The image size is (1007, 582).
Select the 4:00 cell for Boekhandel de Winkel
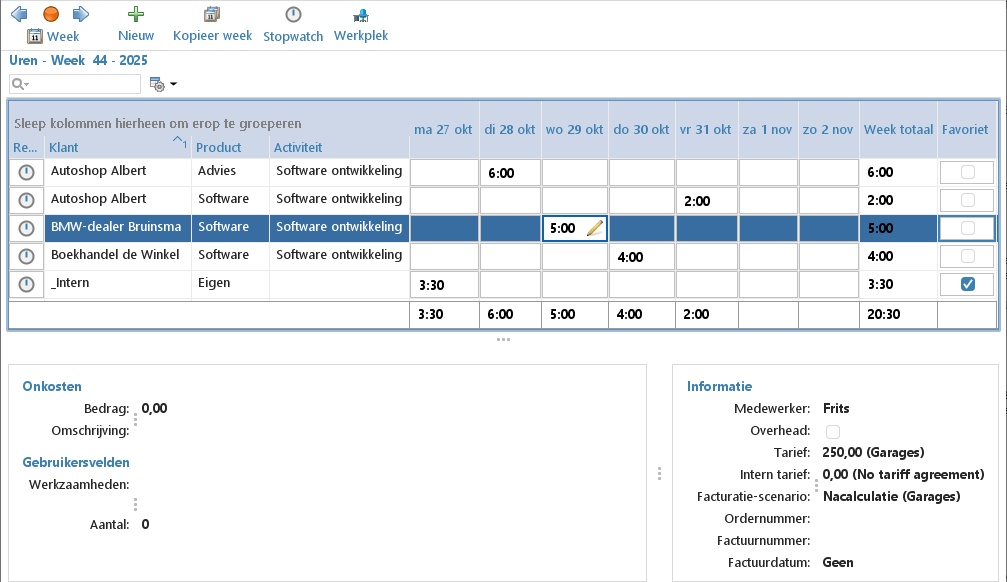pyautogui.click(x=642, y=257)
